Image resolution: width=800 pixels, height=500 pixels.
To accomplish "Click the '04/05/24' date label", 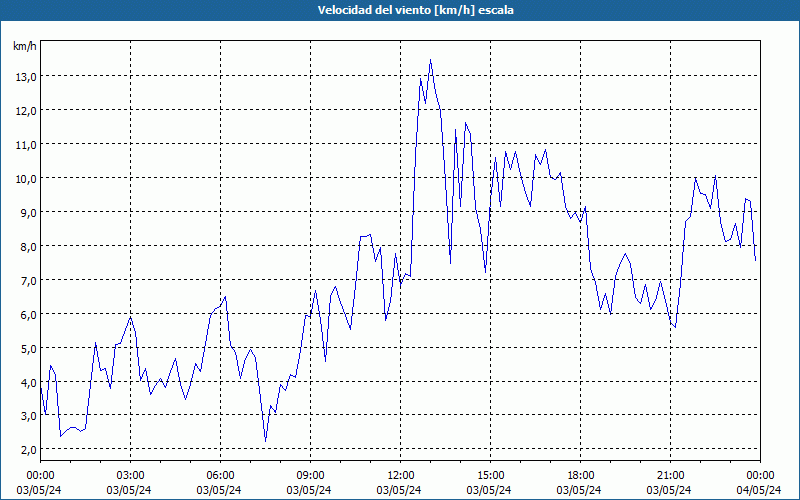I will pyautogui.click(x=759, y=490).
